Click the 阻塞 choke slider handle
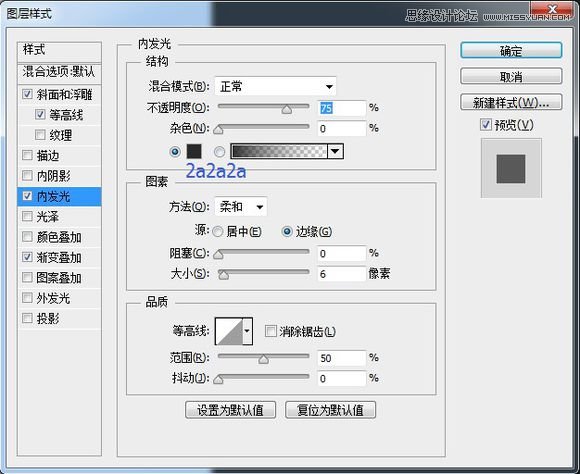The width and height of the screenshot is (580, 474). (219, 255)
